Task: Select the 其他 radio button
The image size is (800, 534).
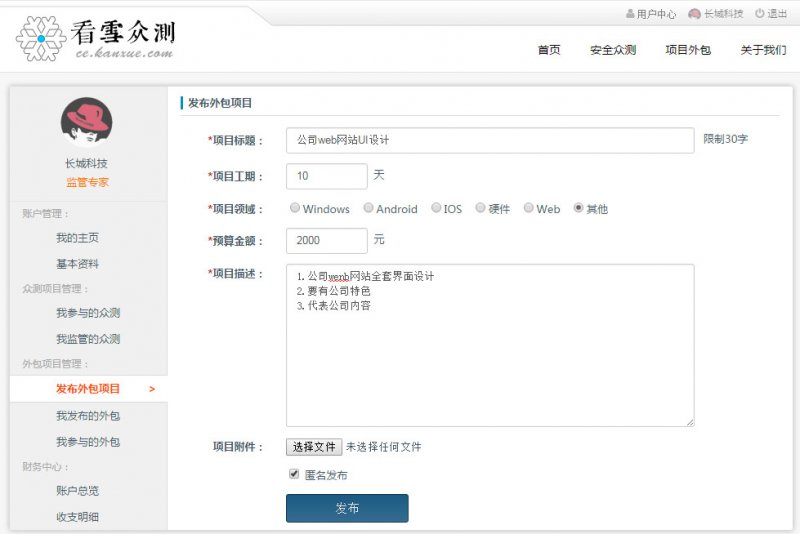Action: tap(578, 208)
